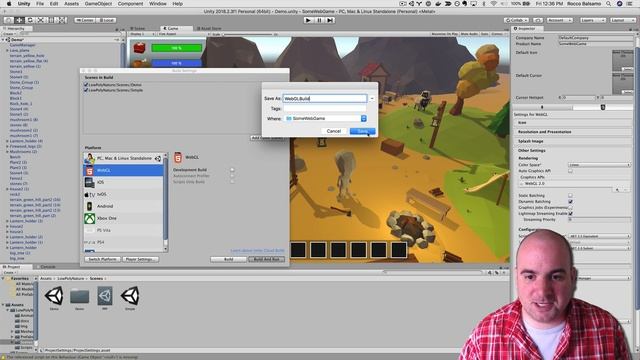
Task: Open the File menu
Action: [x=40, y=4]
